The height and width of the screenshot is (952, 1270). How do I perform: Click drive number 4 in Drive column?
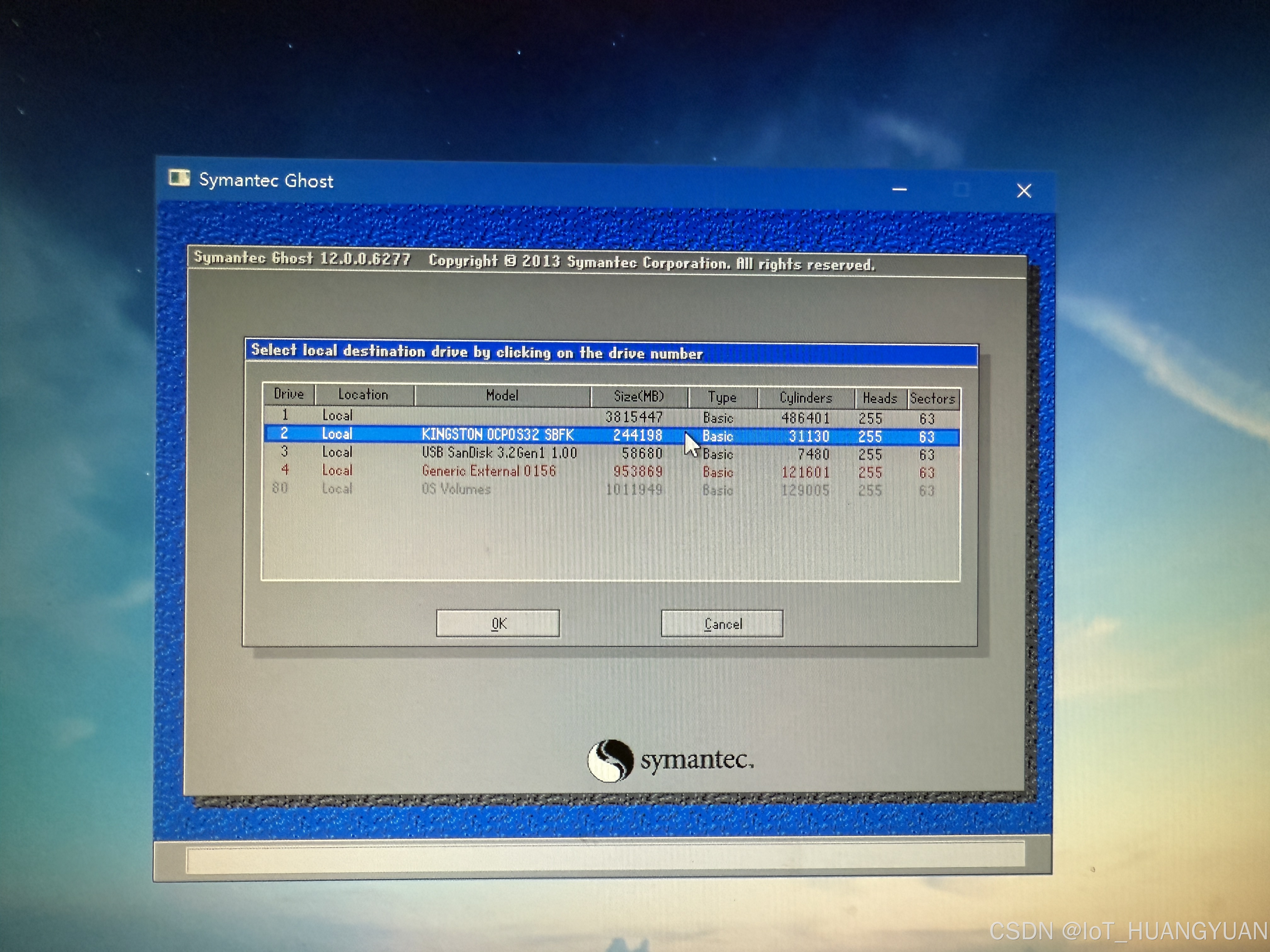click(285, 470)
